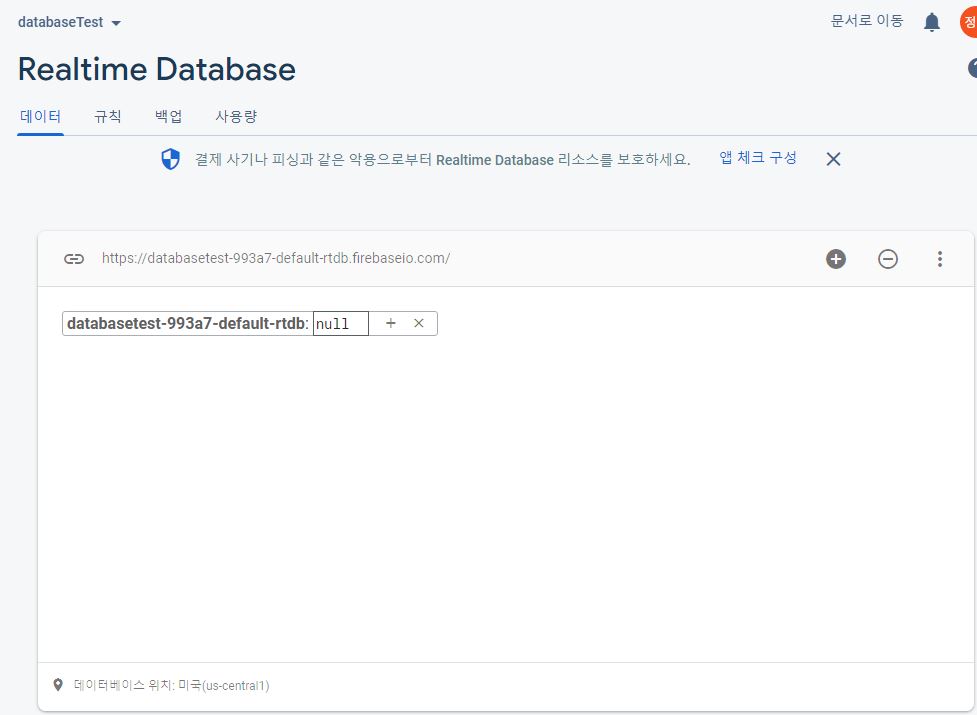Click the 데이터베이스 위치 text
Image resolution: width=977 pixels, height=715 pixels.
171,685
